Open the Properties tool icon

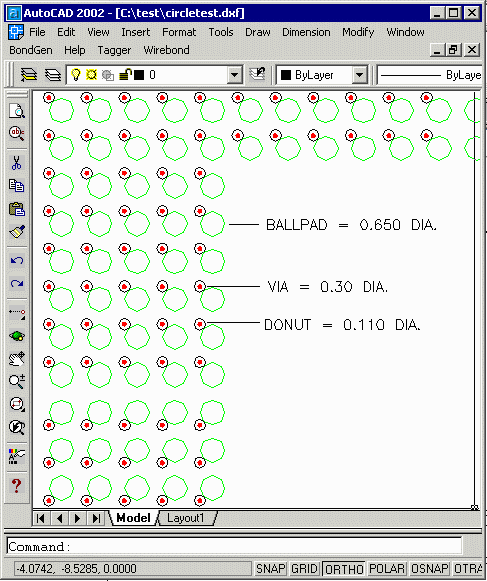[x=17, y=456]
